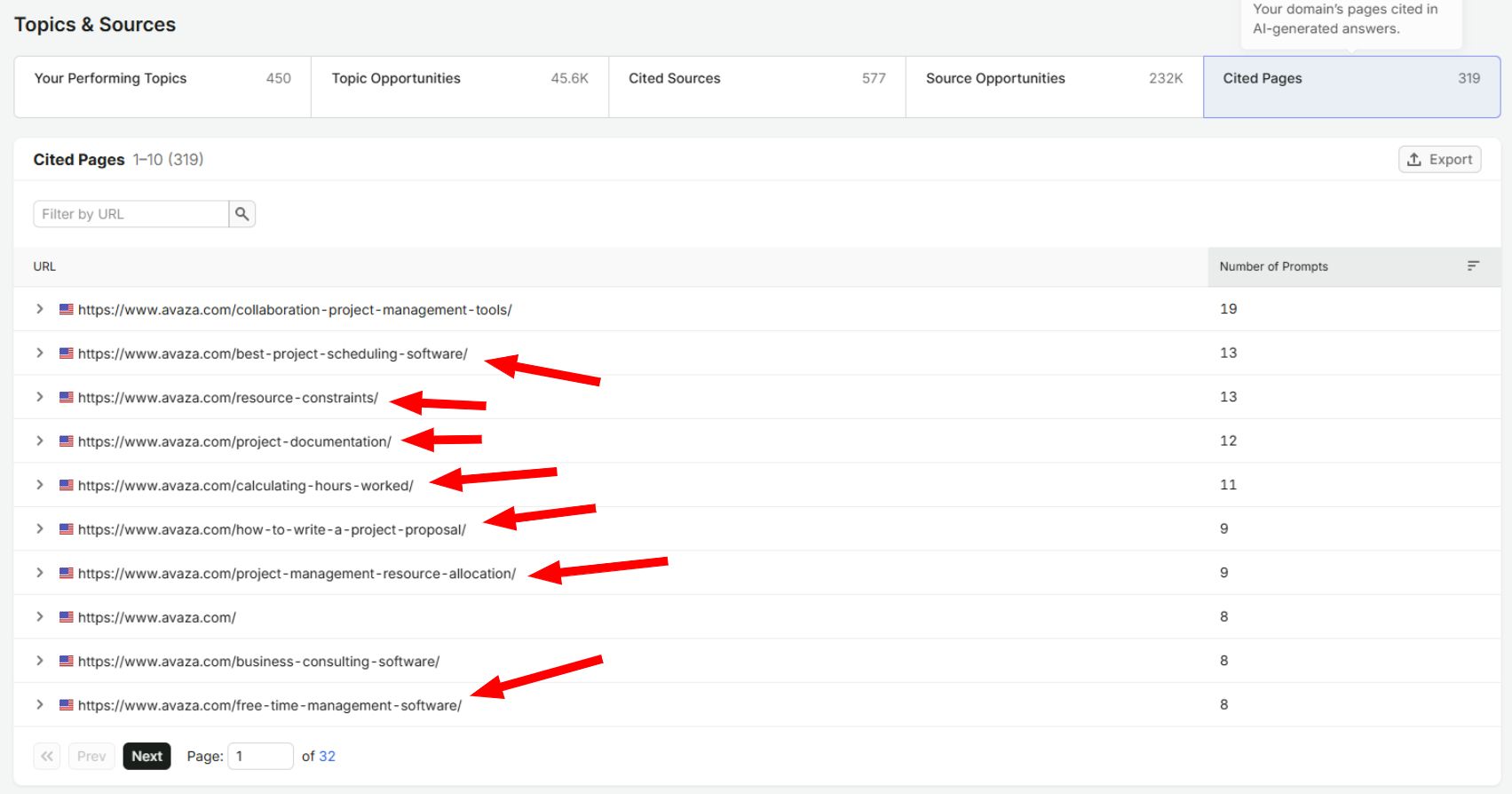Open the best-project-scheduling-software URL link
Viewport: 1512px width, 794px height.
tap(273, 353)
